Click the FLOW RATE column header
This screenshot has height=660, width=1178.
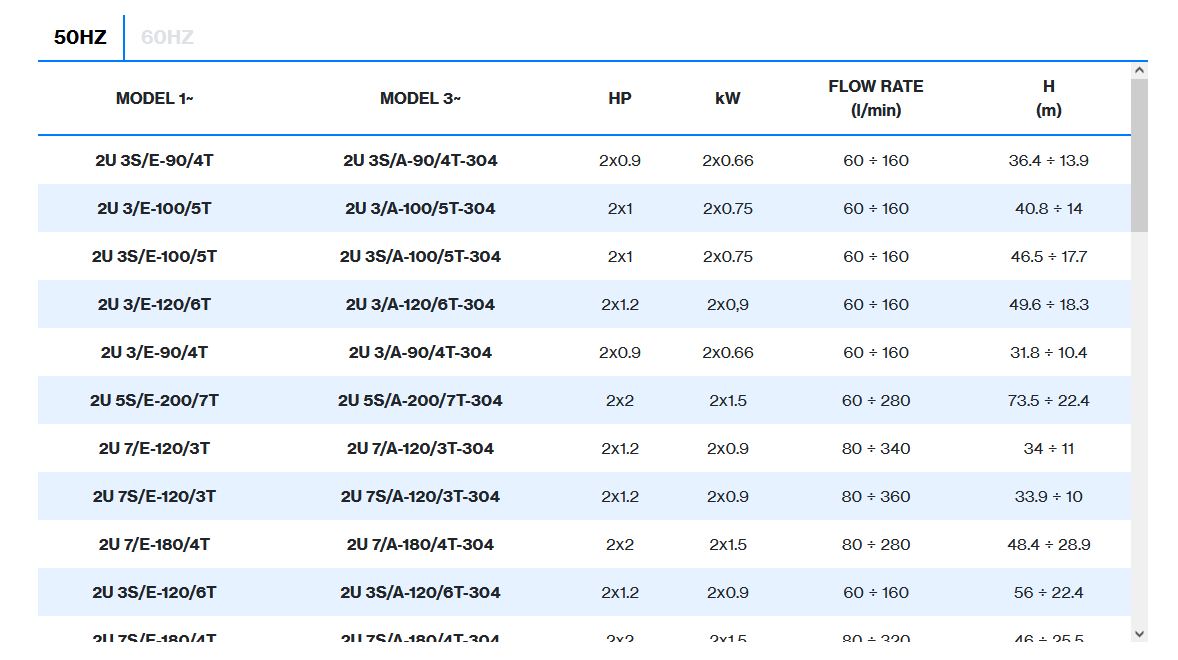876,98
